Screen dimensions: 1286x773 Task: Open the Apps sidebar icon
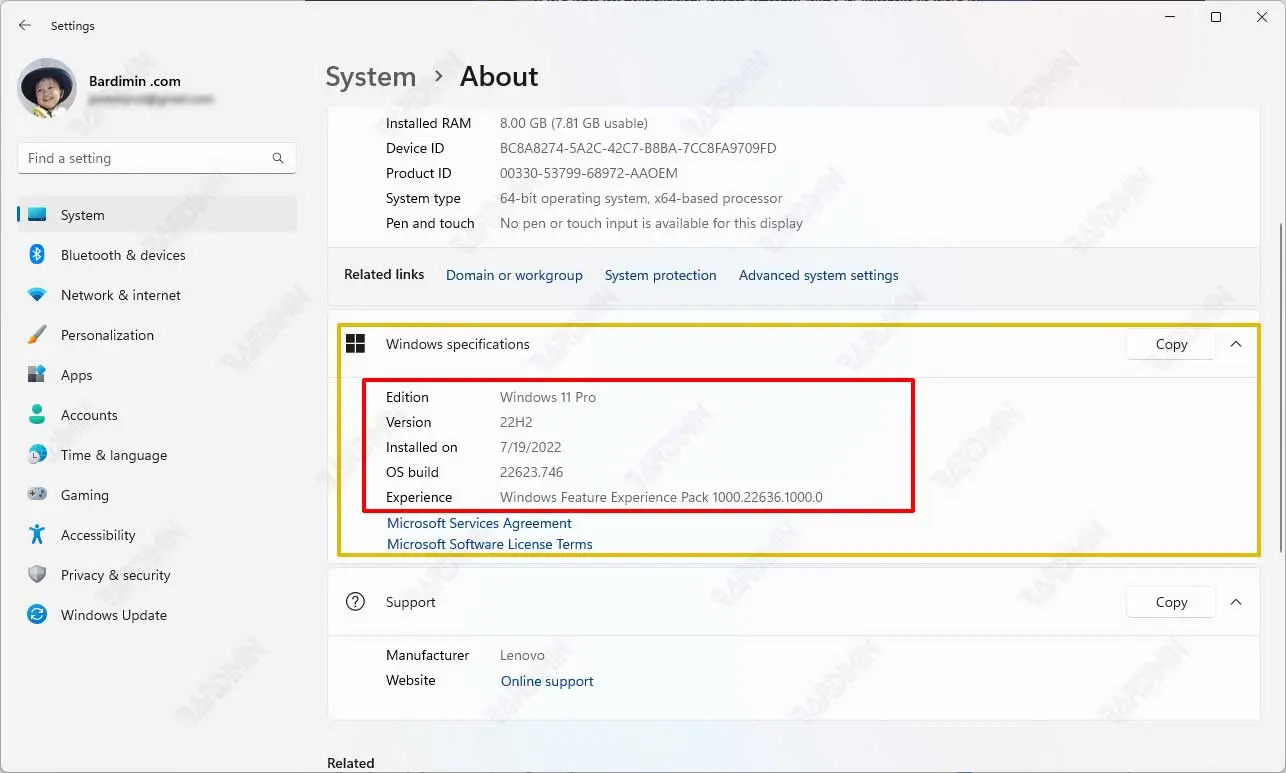[37, 375]
